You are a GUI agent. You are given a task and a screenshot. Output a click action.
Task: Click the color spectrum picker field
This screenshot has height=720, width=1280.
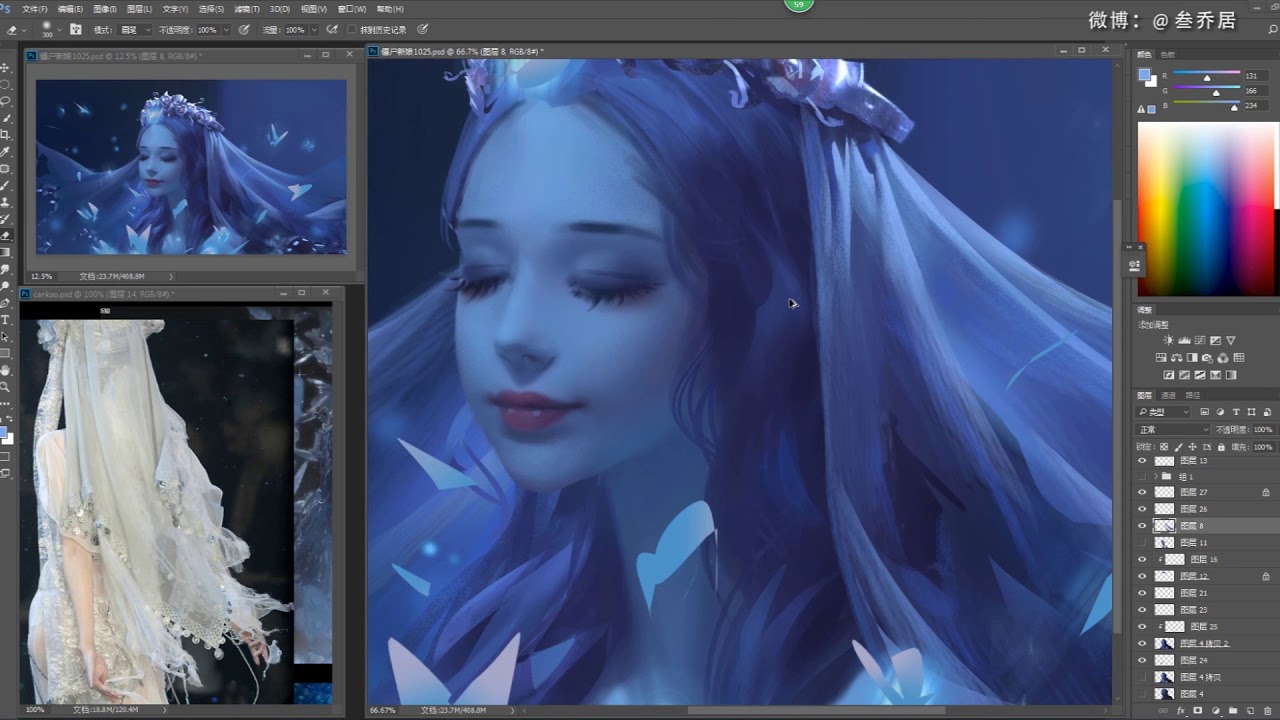1206,210
